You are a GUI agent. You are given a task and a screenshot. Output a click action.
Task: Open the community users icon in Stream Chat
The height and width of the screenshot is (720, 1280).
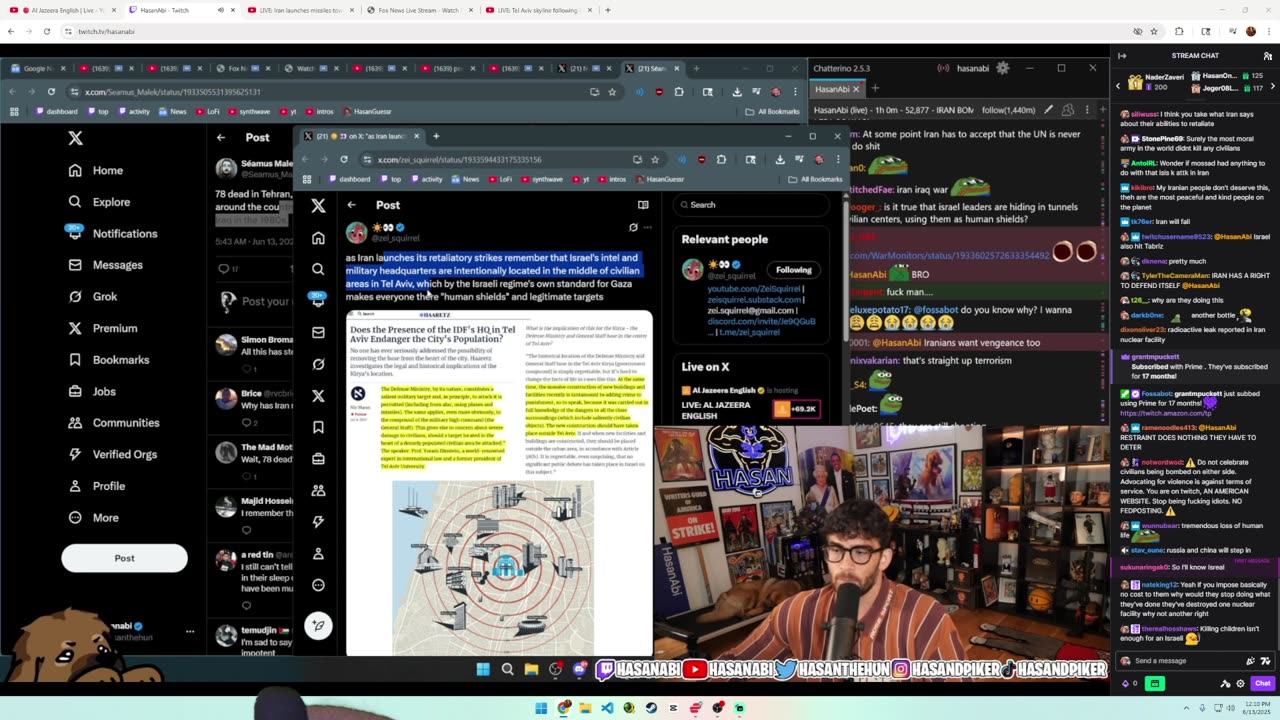tap(1268, 56)
